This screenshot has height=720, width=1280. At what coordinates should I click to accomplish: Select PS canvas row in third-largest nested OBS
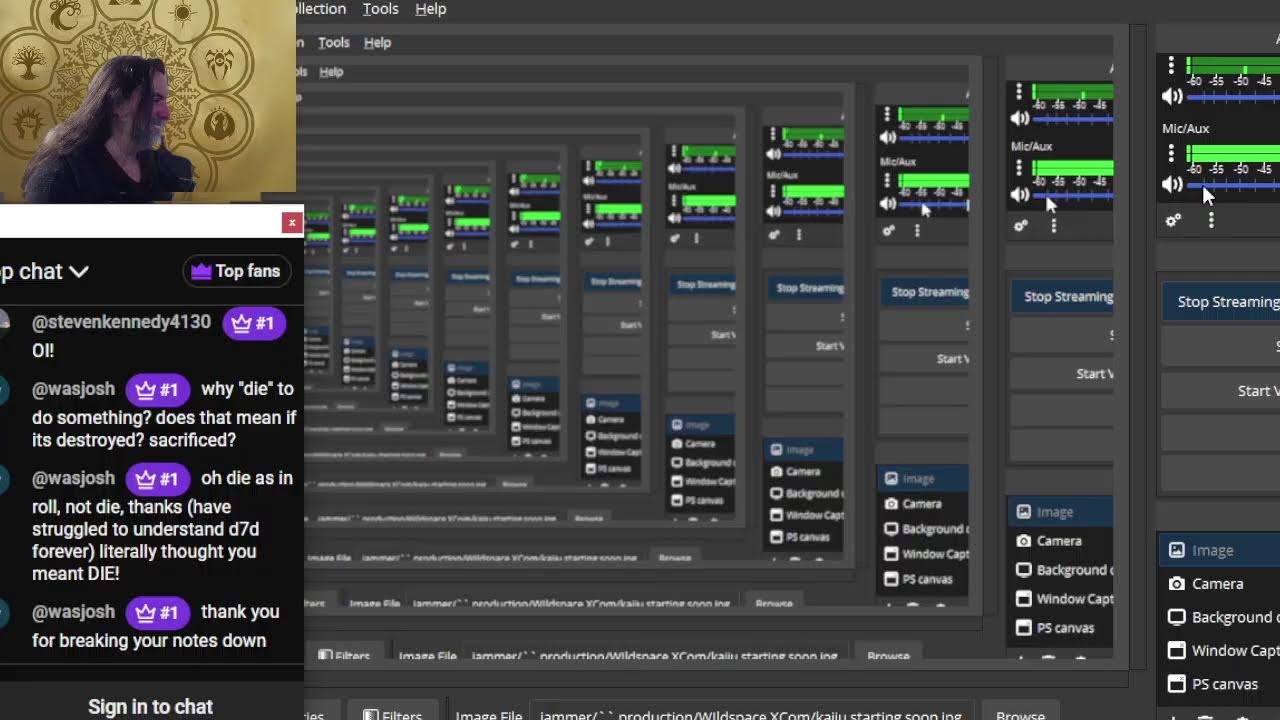tap(924, 579)
